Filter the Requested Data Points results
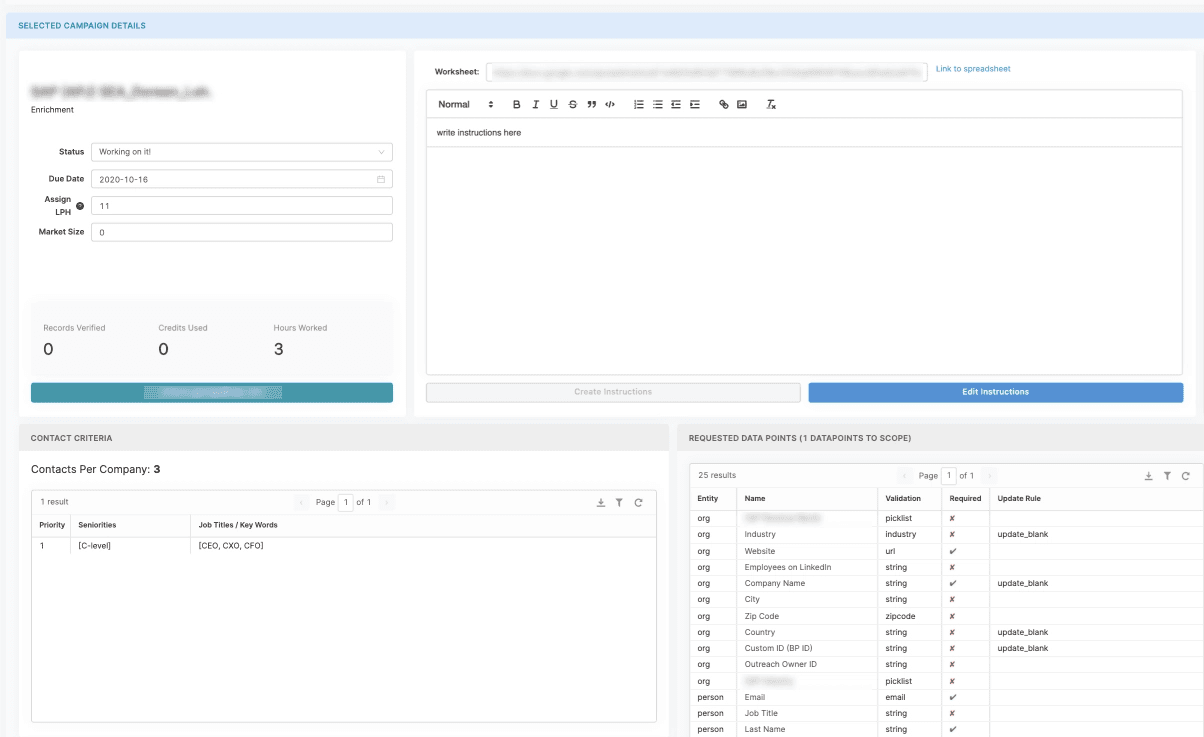The image size is (1204, 737). pyautogui.click(x=1167, y=476)
